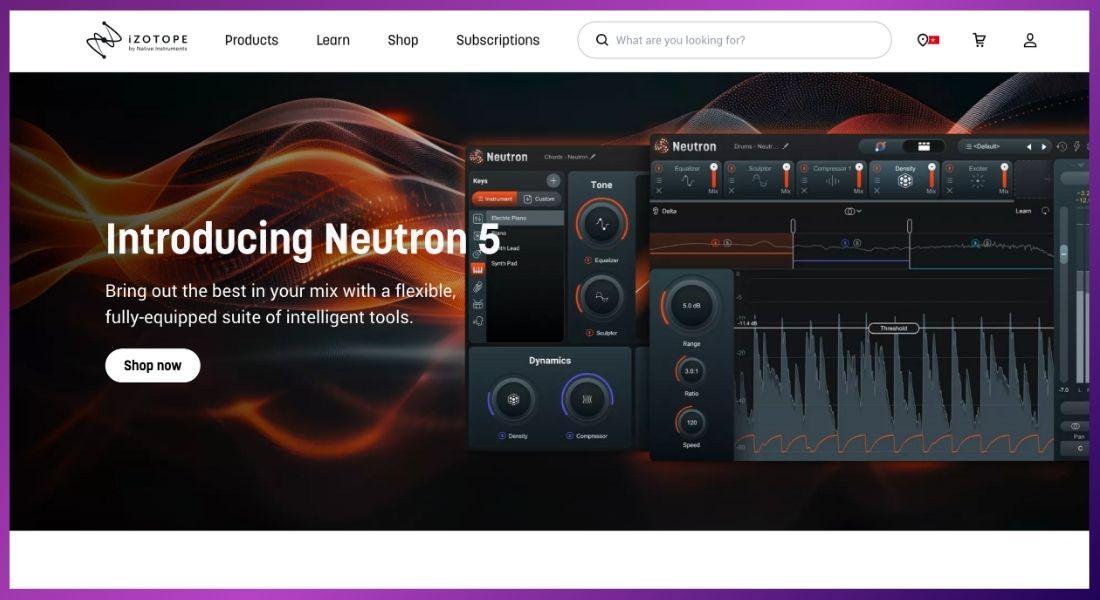The height and width of the screenshot is (600, 1100).
Task: Click the Dynamics Compressor knob
Action: 587,400
